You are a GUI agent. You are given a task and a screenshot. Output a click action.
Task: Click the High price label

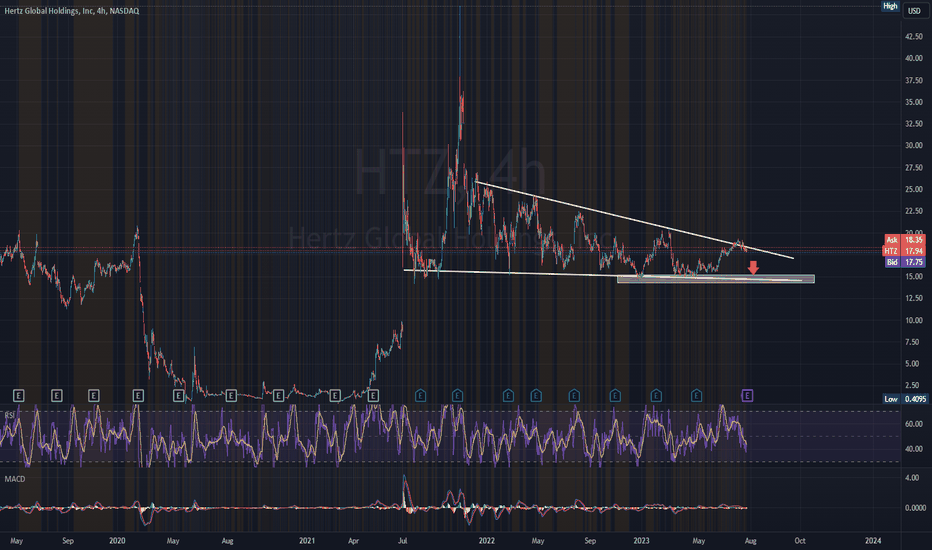point(890,6)
